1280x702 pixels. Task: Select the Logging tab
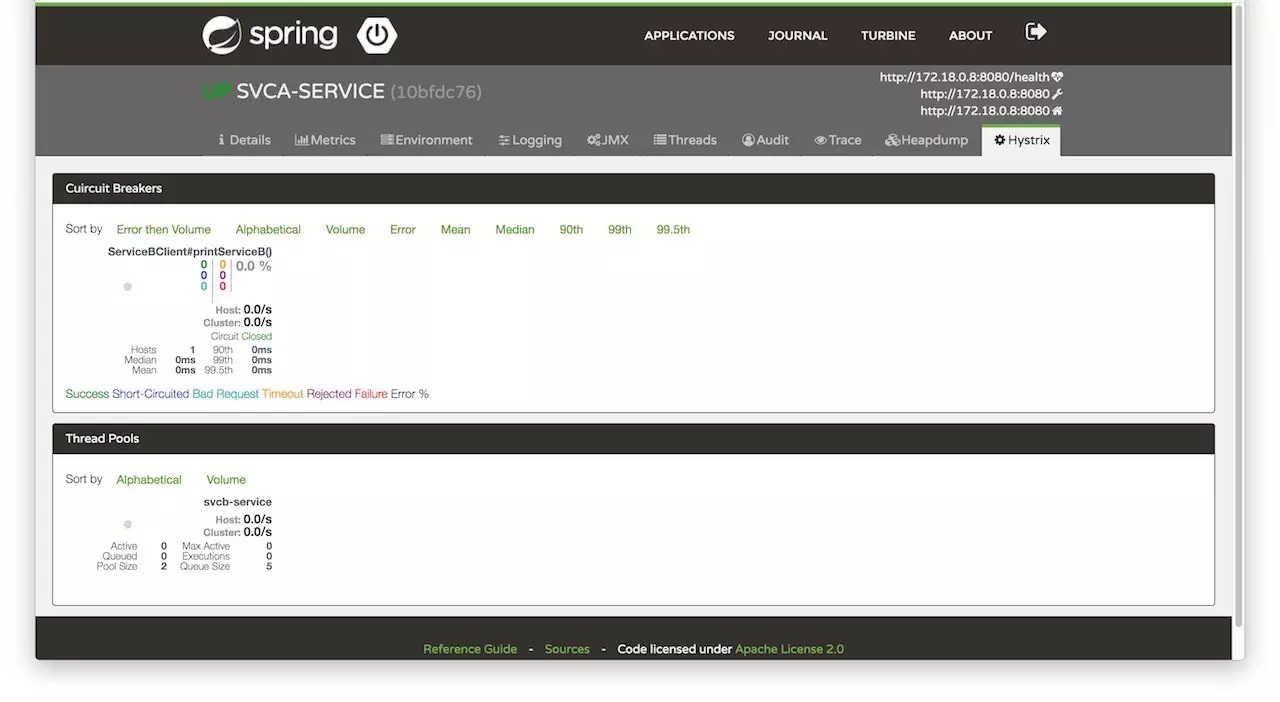tap(530, 140)
